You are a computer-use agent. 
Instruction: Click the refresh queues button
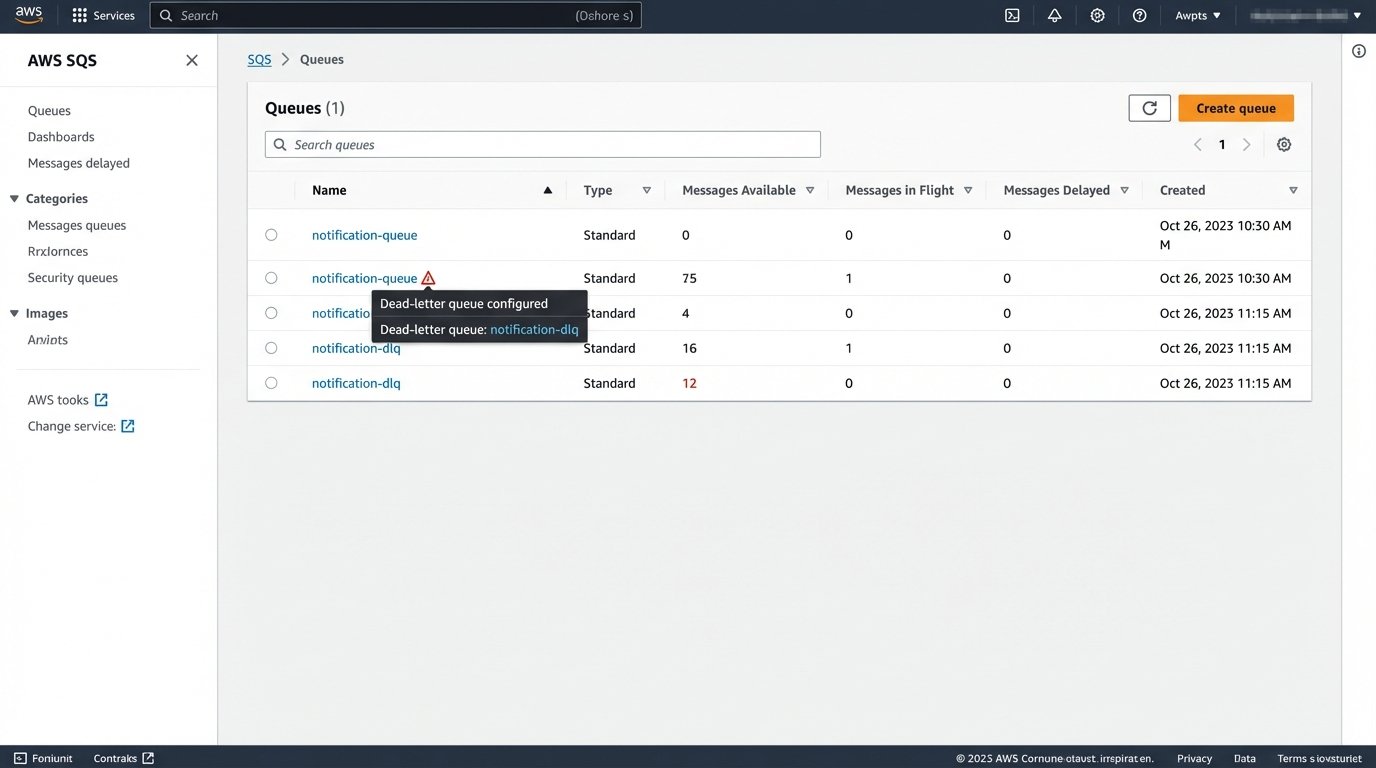(1149, 108)
